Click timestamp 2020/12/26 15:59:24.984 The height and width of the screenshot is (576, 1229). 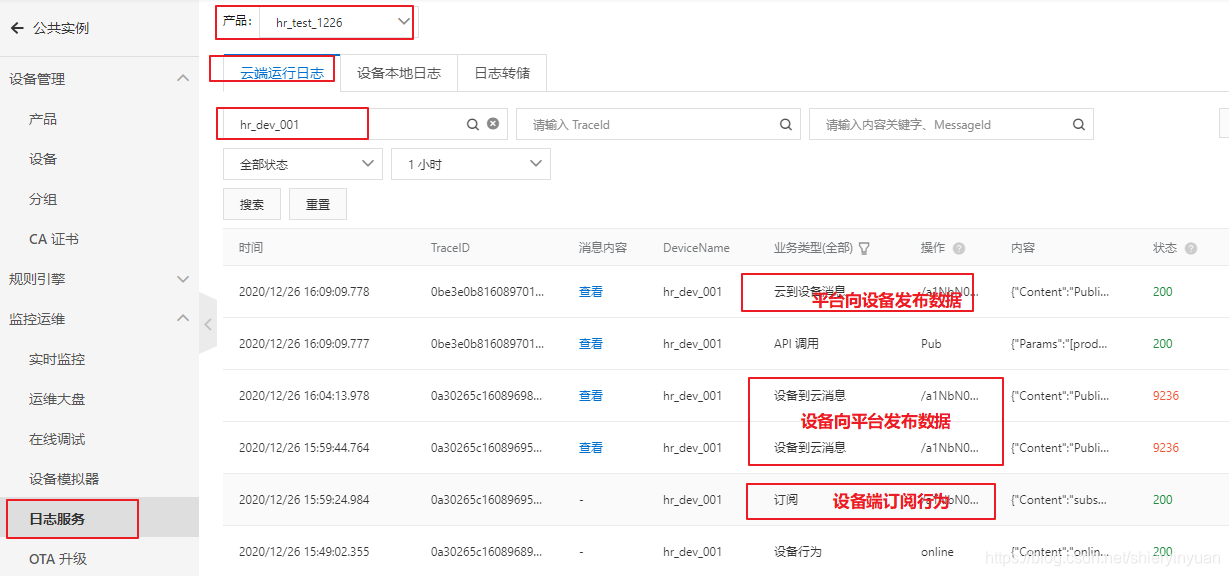click(x=304, y=500)
